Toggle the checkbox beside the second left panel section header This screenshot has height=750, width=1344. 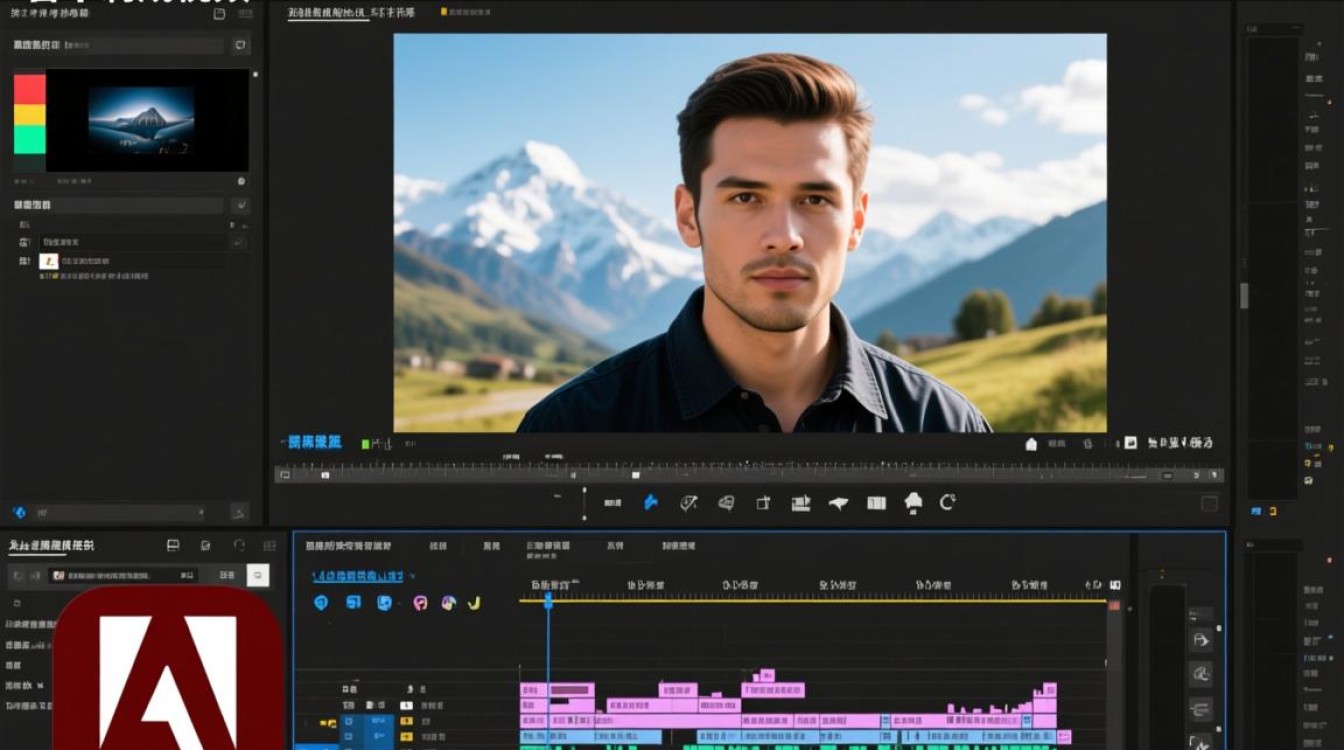[x=240, y=205]
